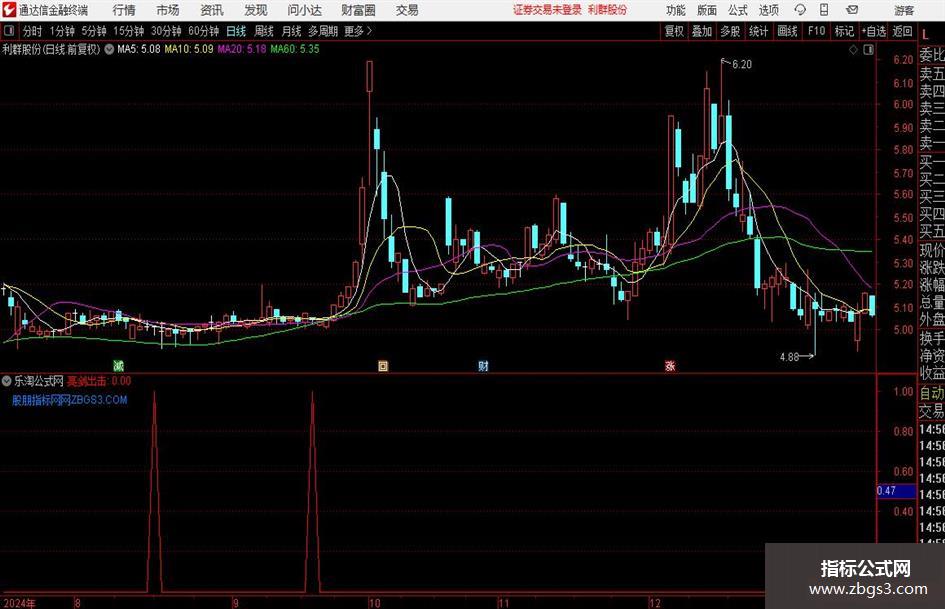Click the 财 event marker on chart
The width and height of the screenshot is (945, 609).
tap(483, 365)
